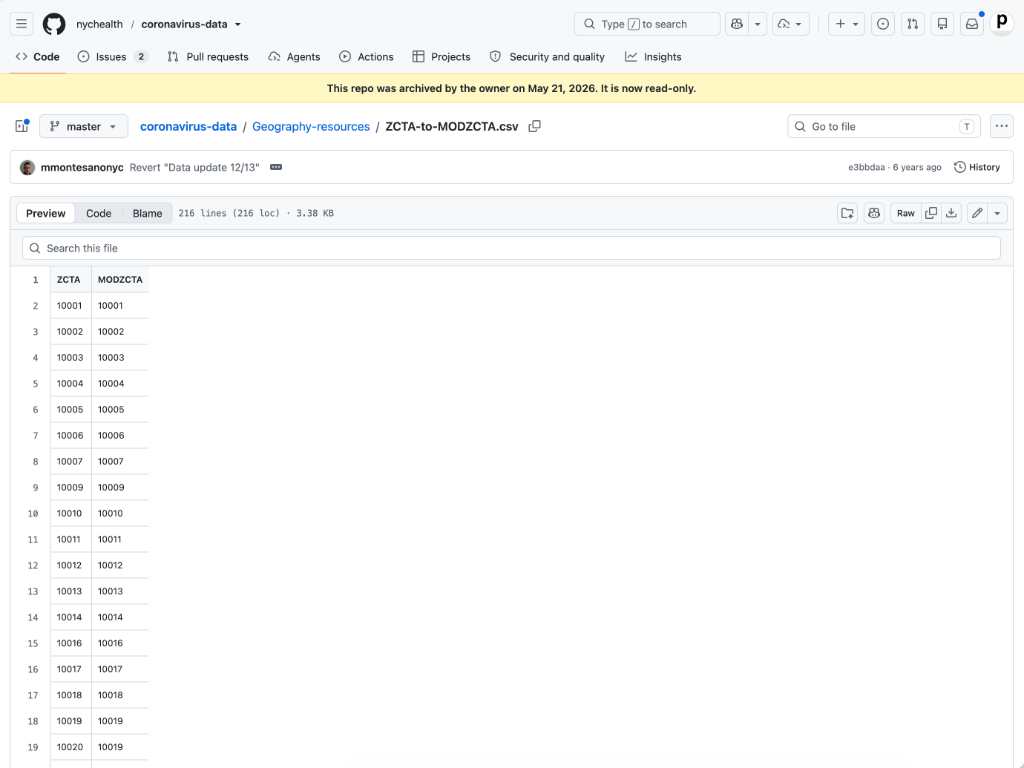This screenshot has height=768, width=1024.
Task: Download the raw file icon
Action: tap(952, 213)
